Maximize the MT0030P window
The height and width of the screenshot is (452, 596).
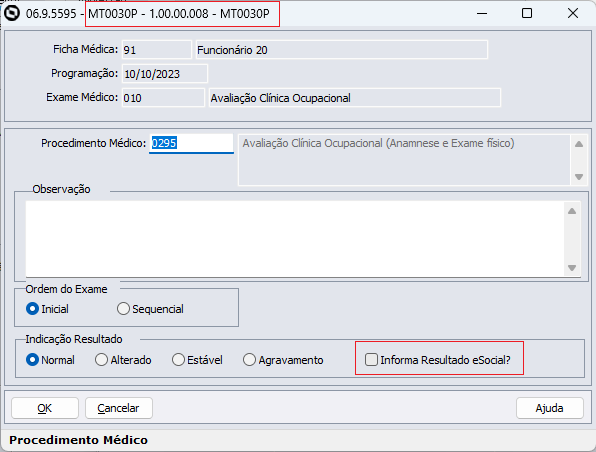pos(527,13)
